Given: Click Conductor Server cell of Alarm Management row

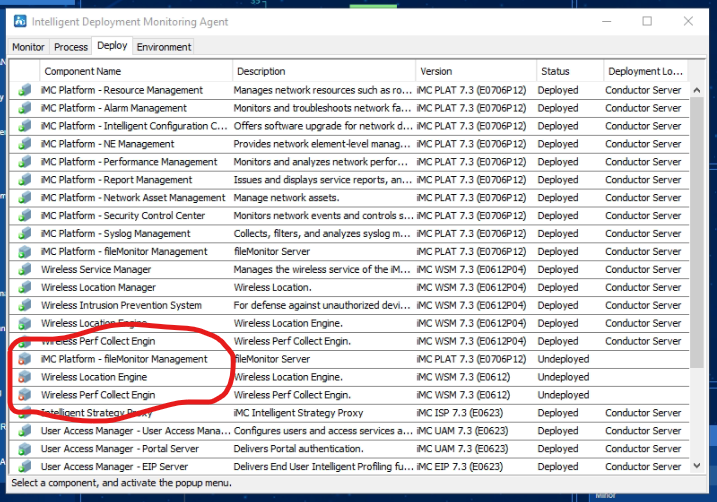Looking at the screenshot, I should click(643, 108).
